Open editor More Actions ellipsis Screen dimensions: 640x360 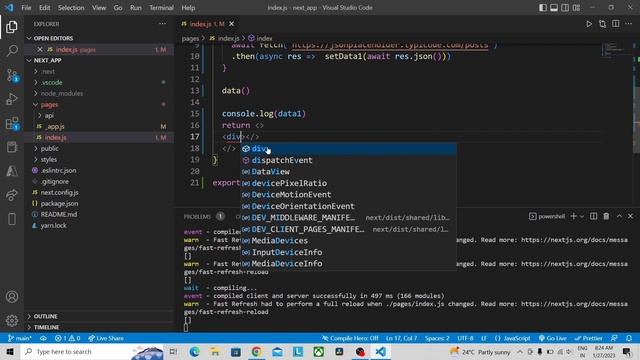point(629,24)
